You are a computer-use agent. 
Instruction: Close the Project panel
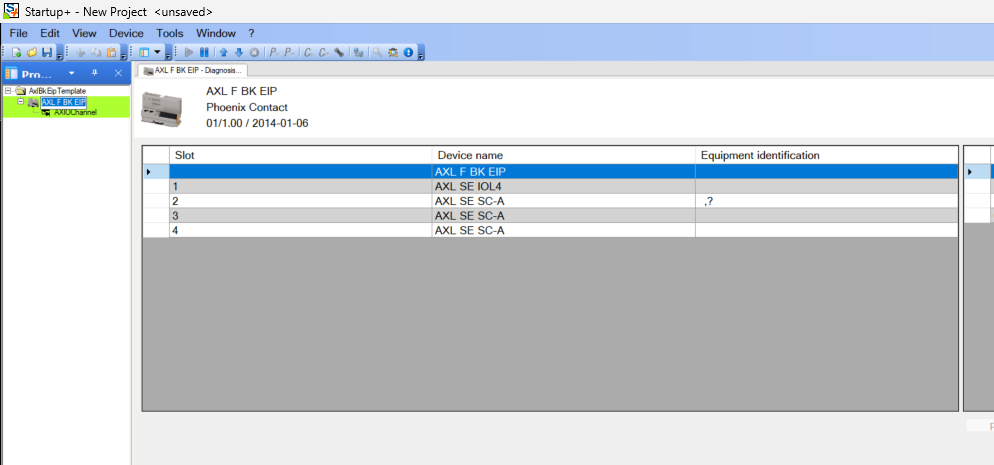pos(118,73)
